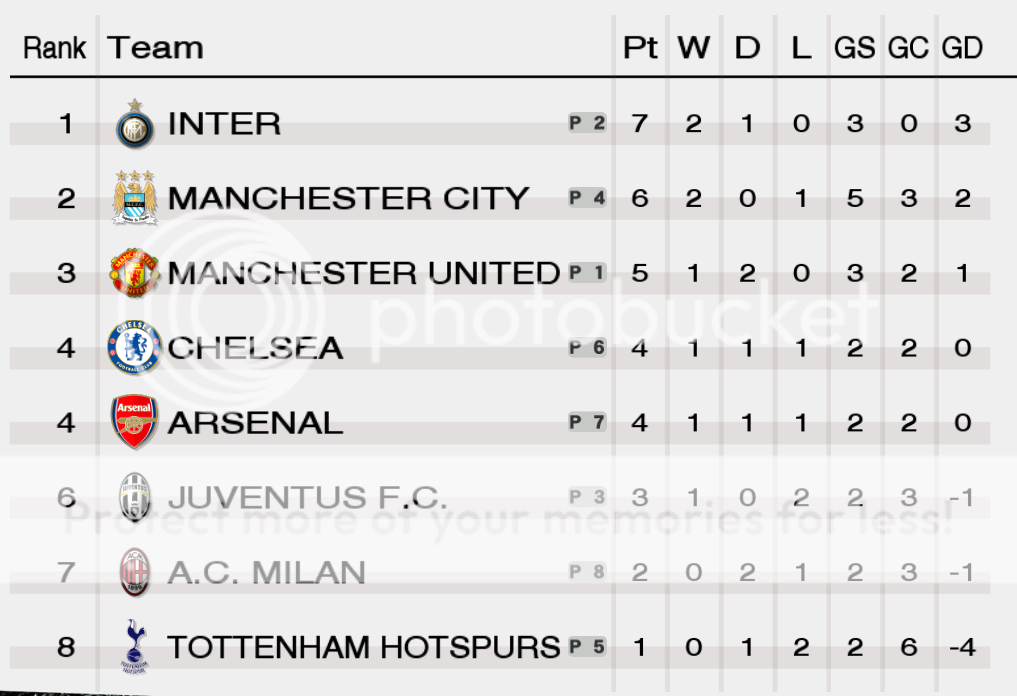1017x696 pixels.
Task: Click the Manchester City crest
Action: [134, 198]
